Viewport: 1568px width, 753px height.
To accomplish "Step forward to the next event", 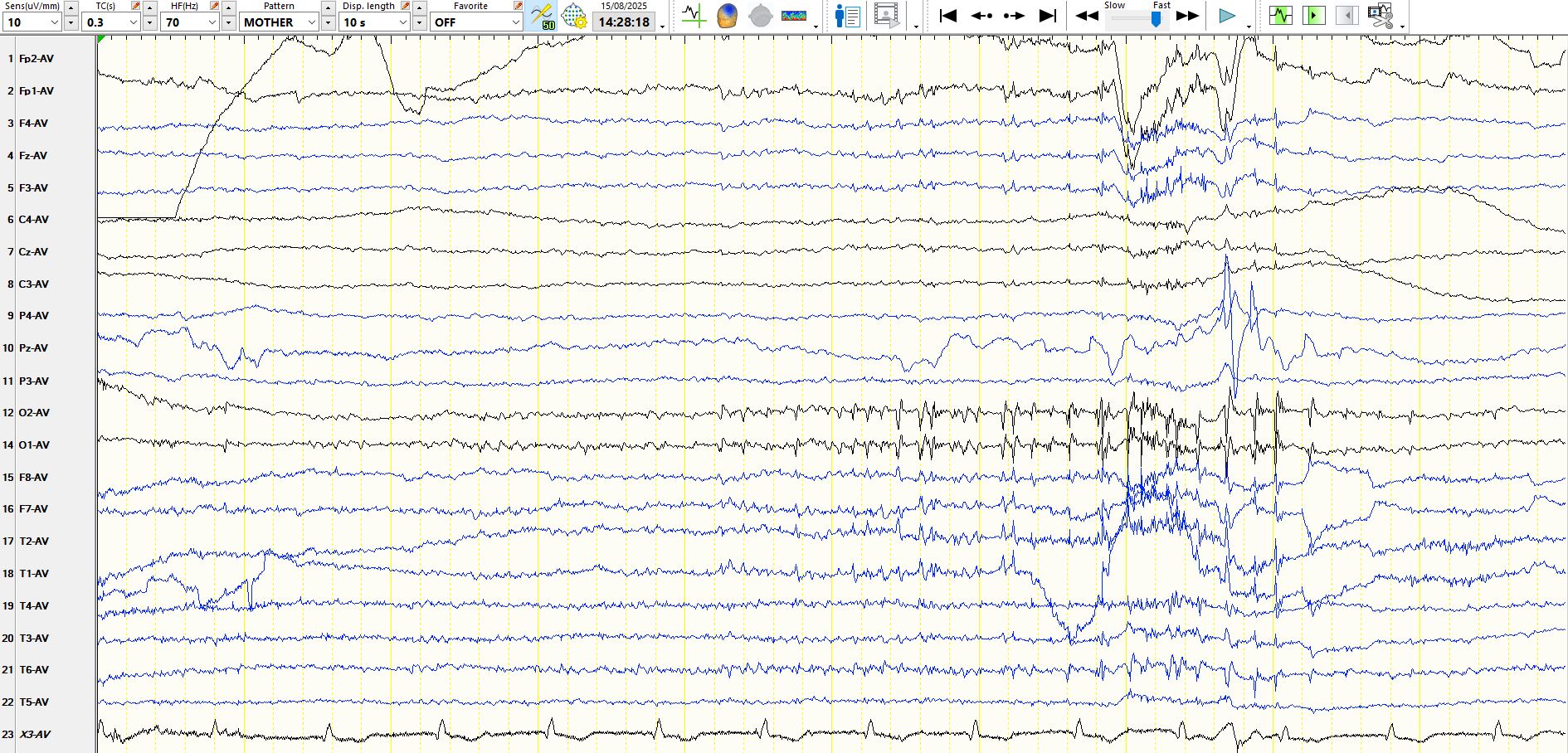I will point(1014,16).
